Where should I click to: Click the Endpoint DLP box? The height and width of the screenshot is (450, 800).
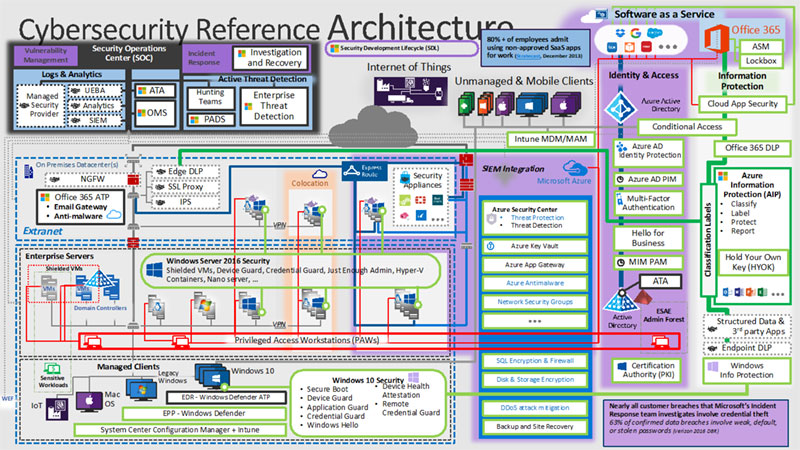pos(745,348)
